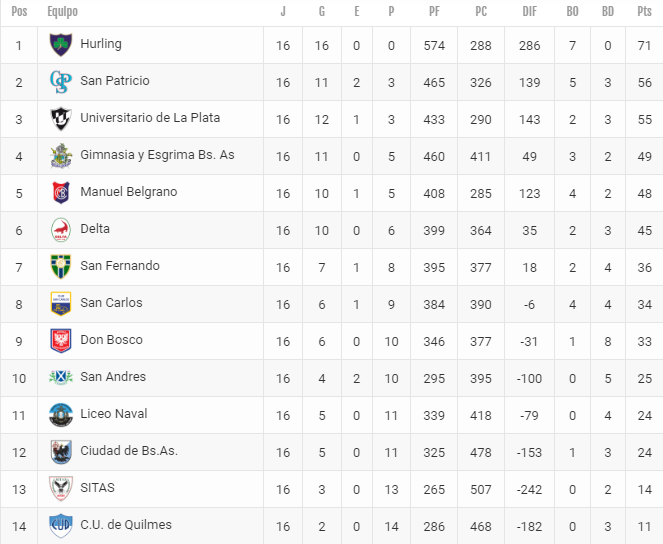The width and height of the screenshot is (663, 544).
Task: Sort table by DIF column header
Action: 529,11
